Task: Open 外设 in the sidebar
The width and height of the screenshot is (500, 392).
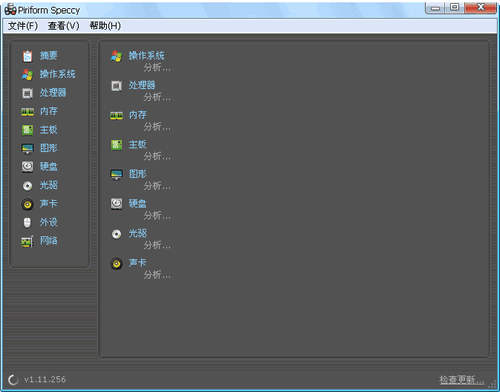Action: tap(49, 222)
